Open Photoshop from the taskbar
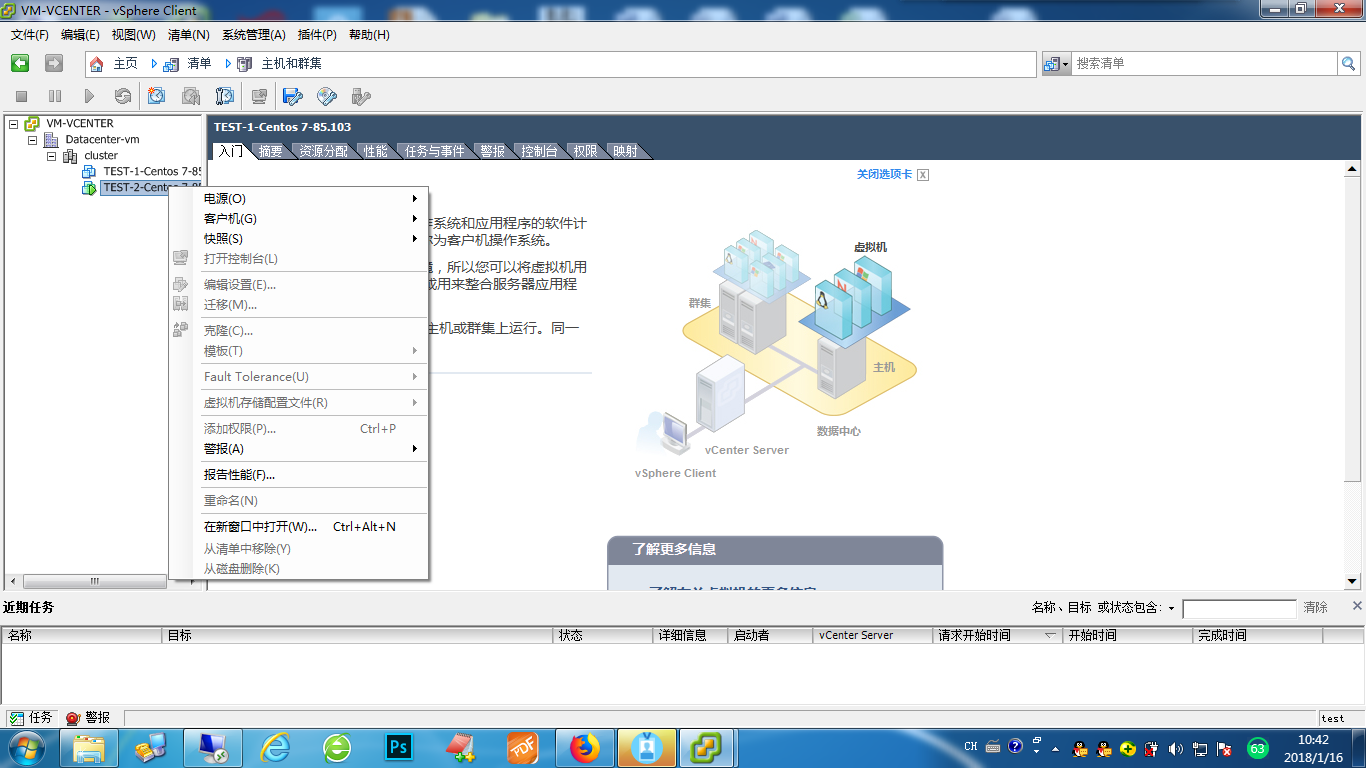Viewport: 1366px width, 768px height. tap(399, 748)
